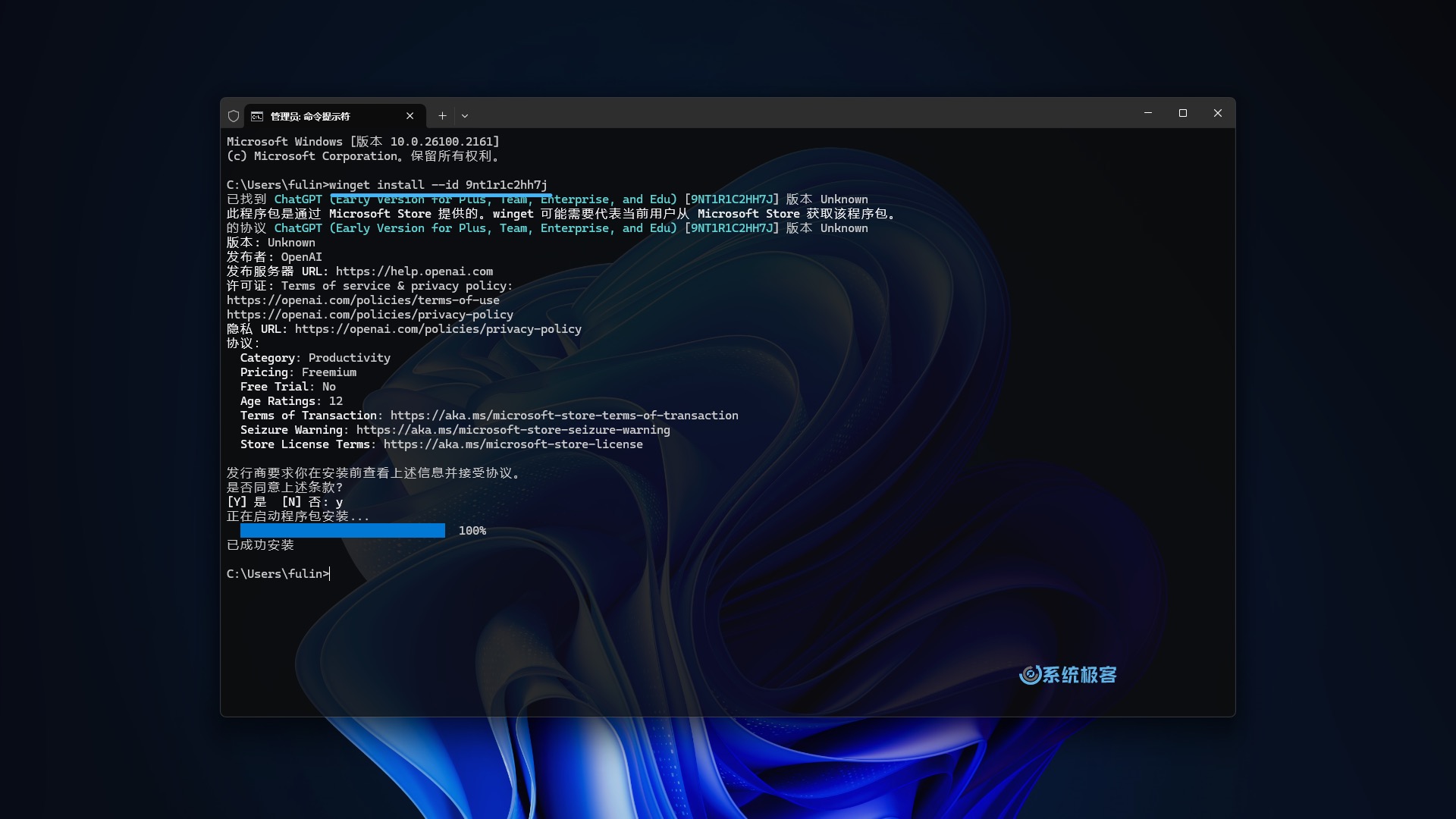Click the terms-of-use policy URL
1456x819 pixels.
363,300
